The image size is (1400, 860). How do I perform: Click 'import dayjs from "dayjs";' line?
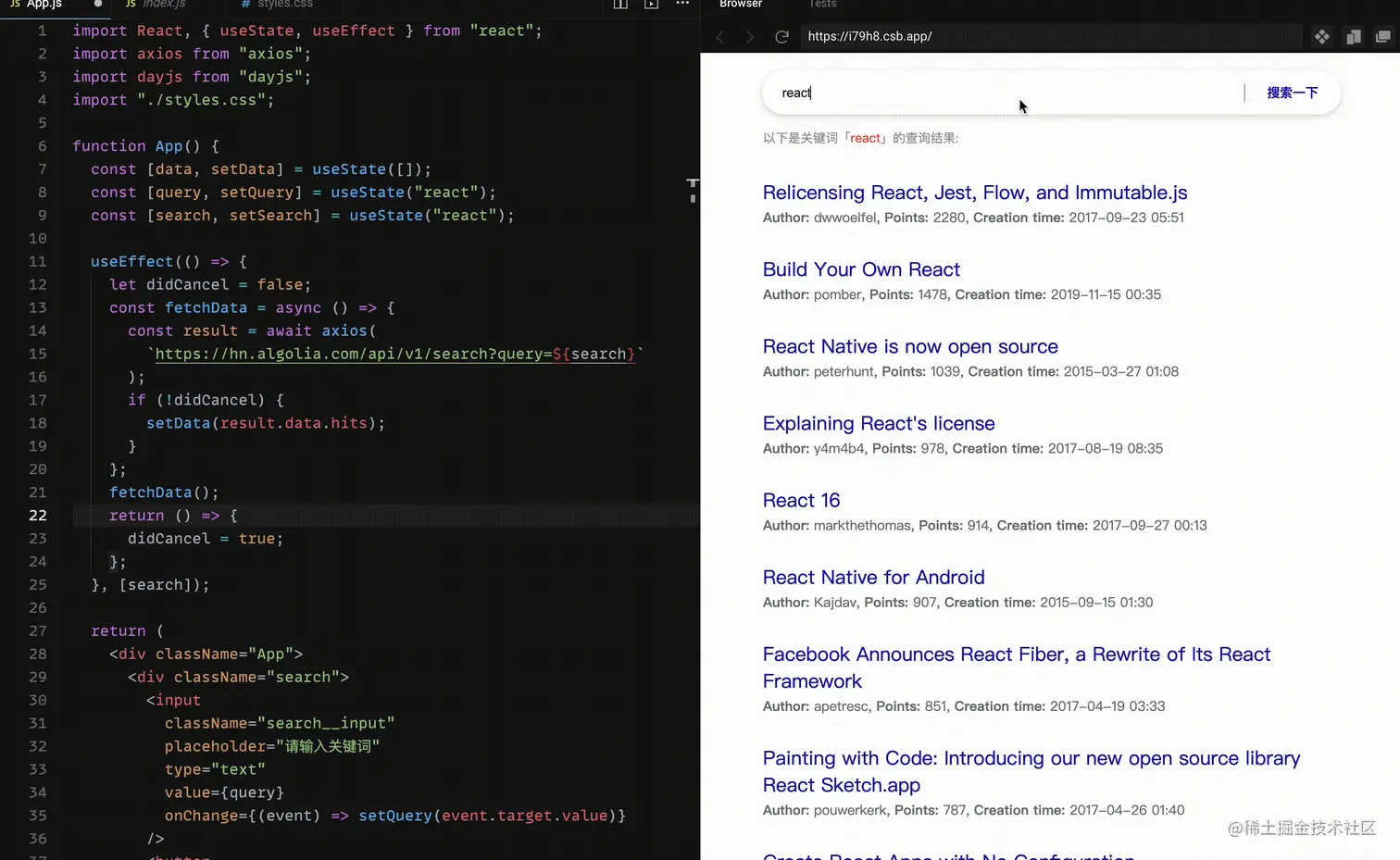click(192, 77)
